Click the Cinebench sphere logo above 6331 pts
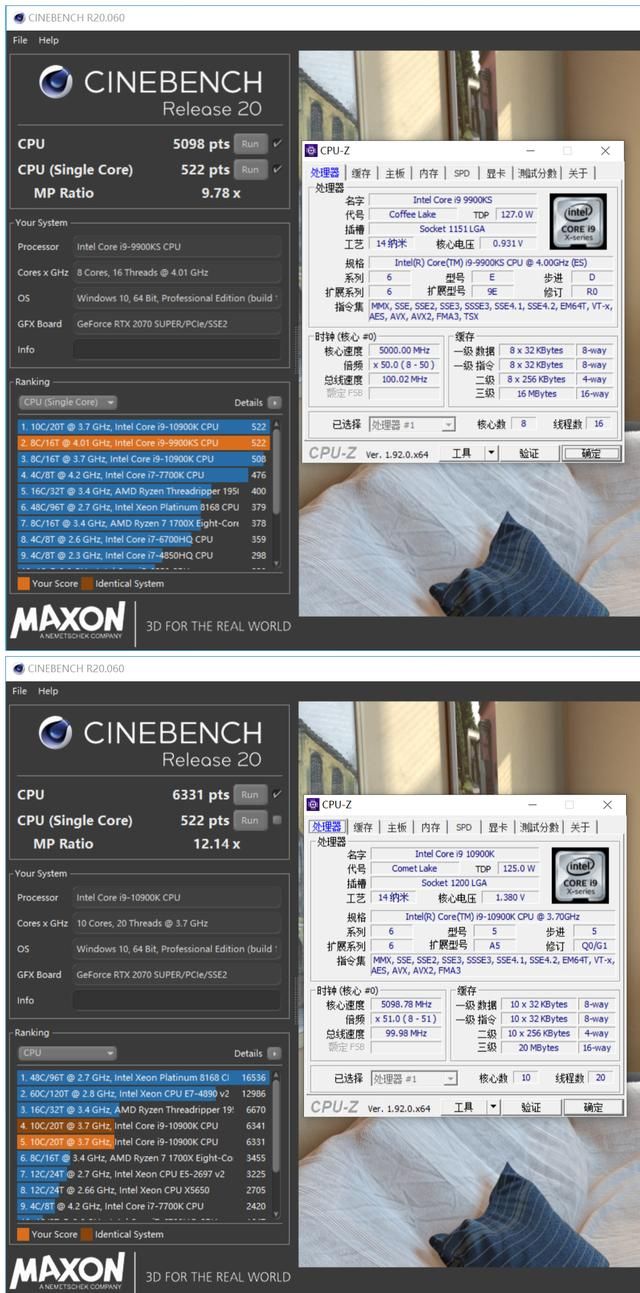This screenshot has width=640, height=1293. coord(55,733)
